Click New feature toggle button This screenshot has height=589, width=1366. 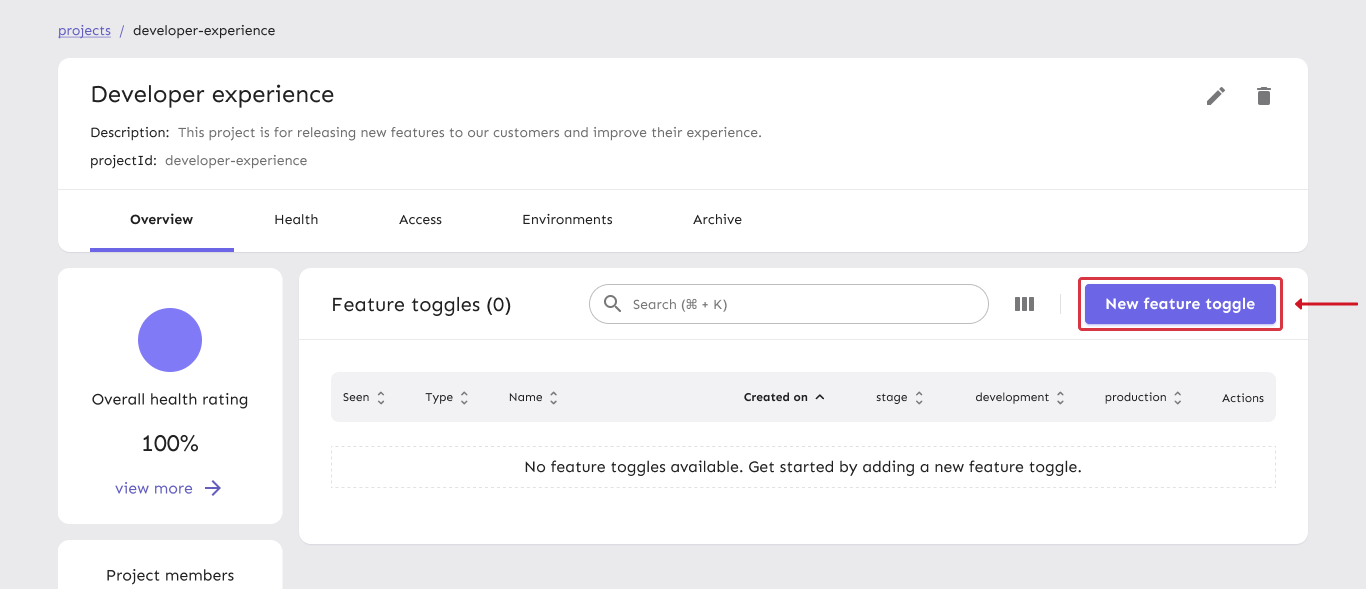(1180, 304)
